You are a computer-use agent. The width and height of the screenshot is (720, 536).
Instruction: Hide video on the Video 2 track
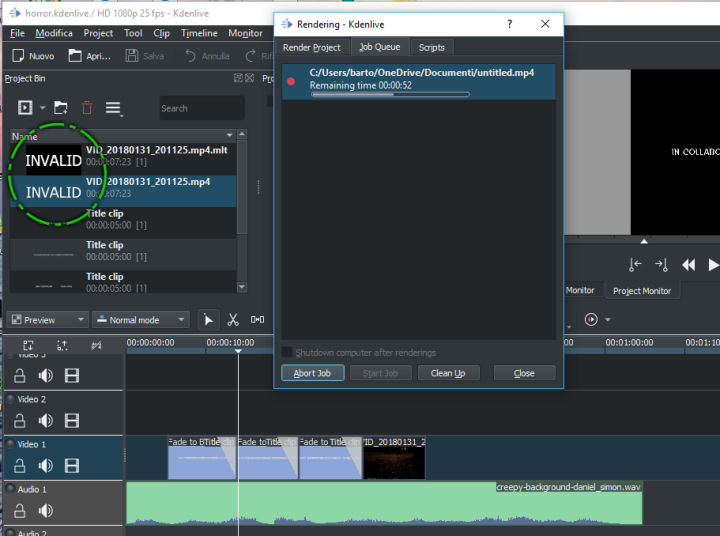(x=72, y=421)
